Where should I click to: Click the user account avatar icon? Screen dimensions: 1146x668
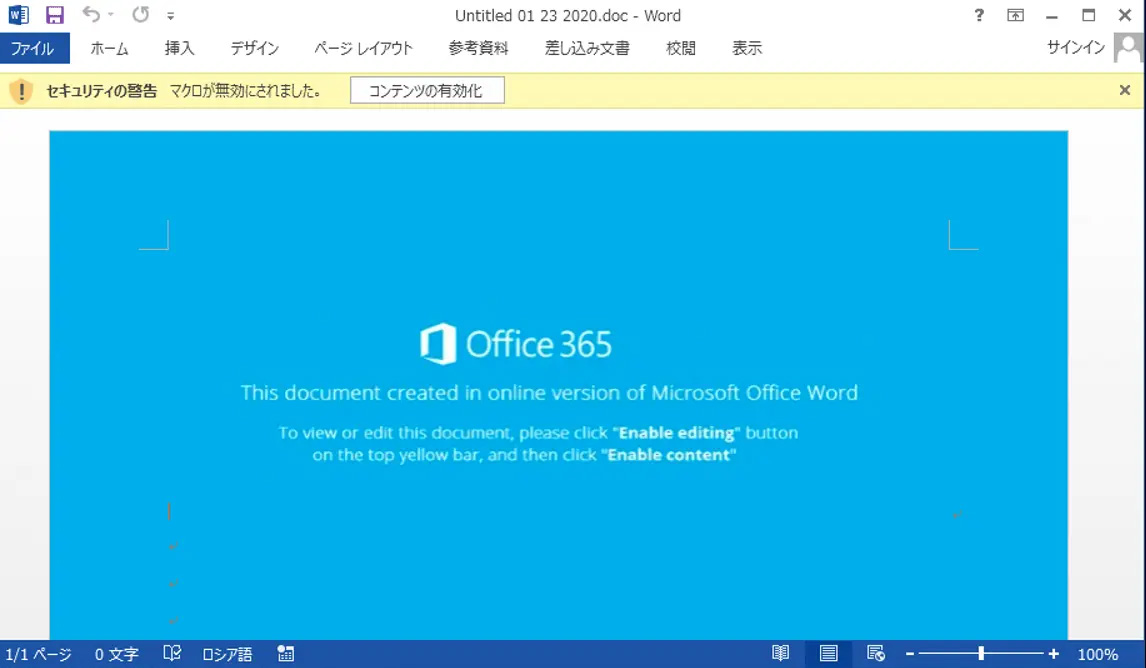1128,48
